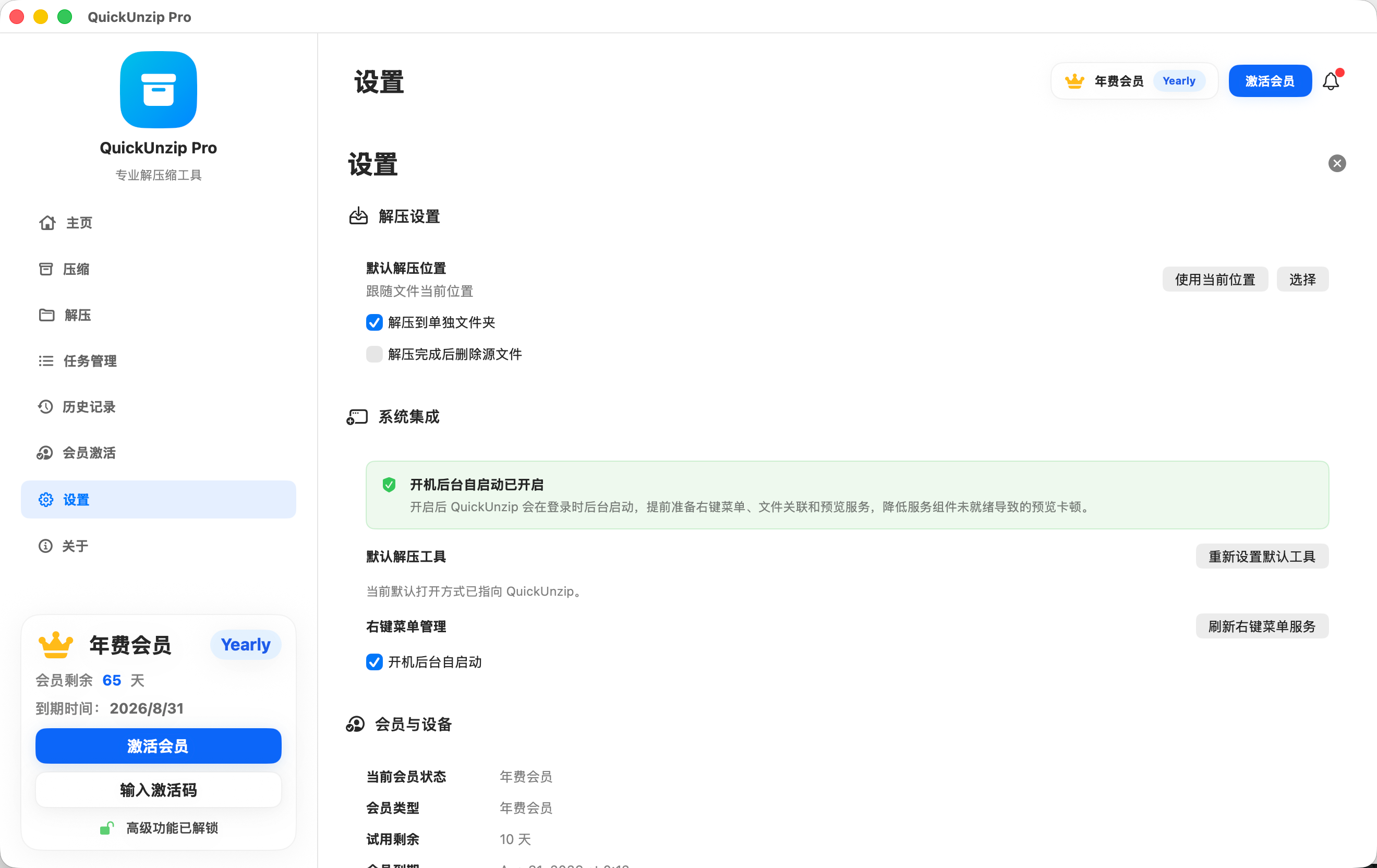This screenshot has width=1377, height=868.
Task: Click 会员类型 row label
Action: coord(393,808)
